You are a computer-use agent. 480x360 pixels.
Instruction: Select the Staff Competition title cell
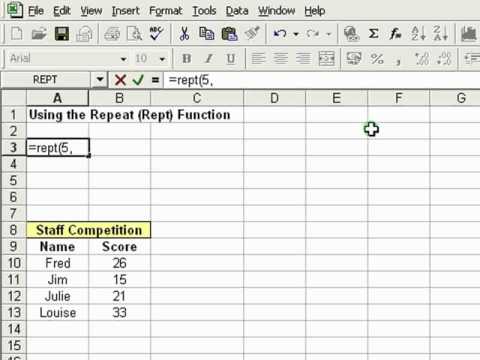(x=89, y=230)
